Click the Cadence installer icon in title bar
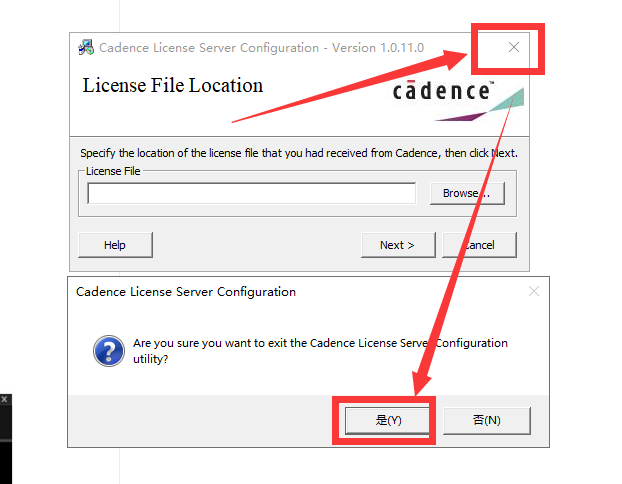 [x=86, y=47]
